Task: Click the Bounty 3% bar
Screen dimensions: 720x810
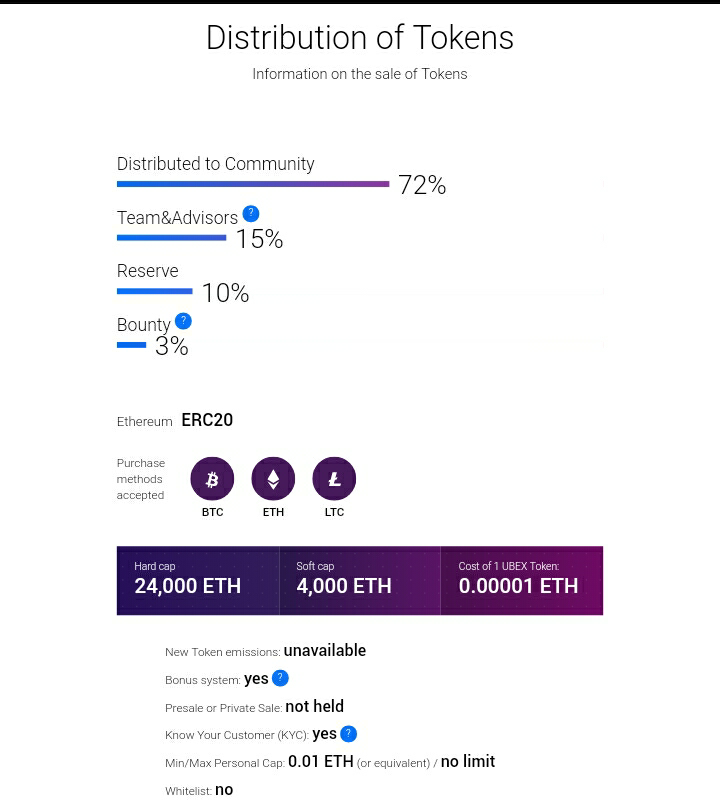Action: click(x=131, y=345)
